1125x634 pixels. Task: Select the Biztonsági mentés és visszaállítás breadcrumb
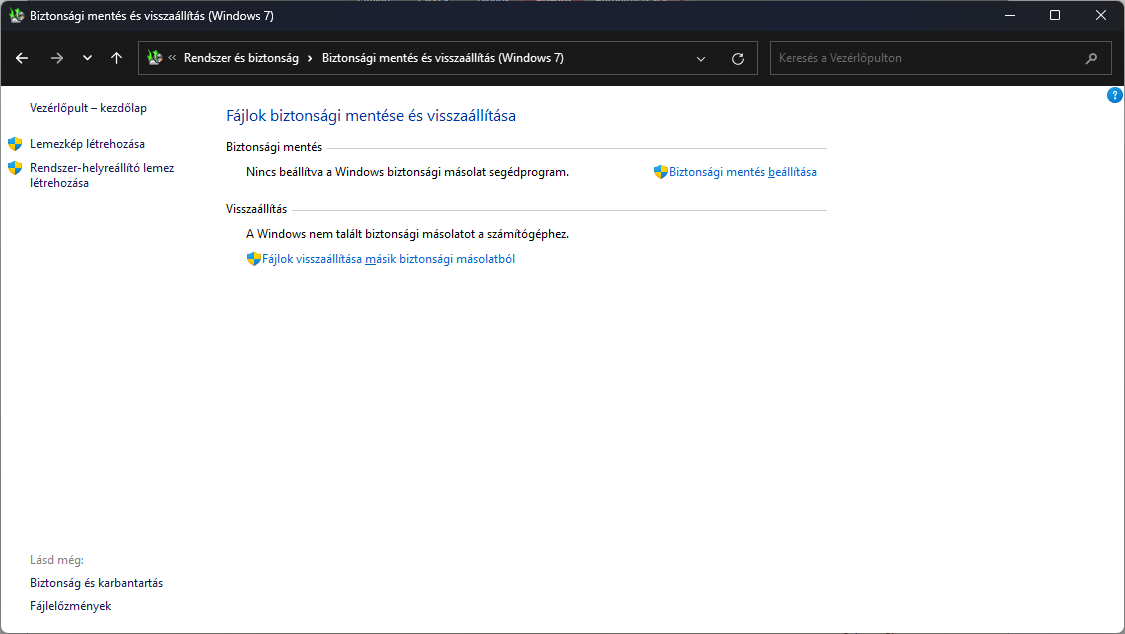point(442,58)
